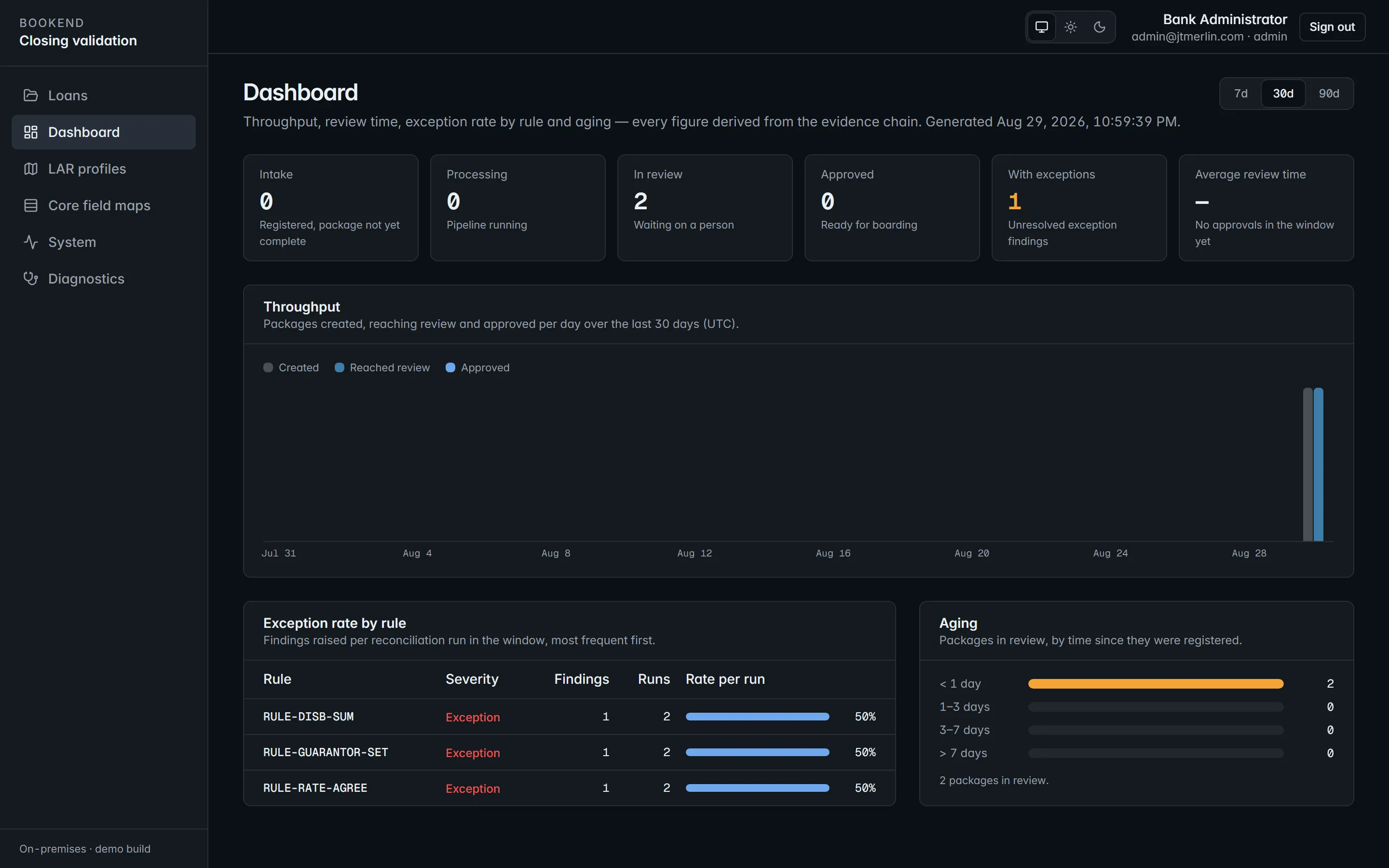
Task: Click the System activity pulse icon
Action: (x=30, y=242)
